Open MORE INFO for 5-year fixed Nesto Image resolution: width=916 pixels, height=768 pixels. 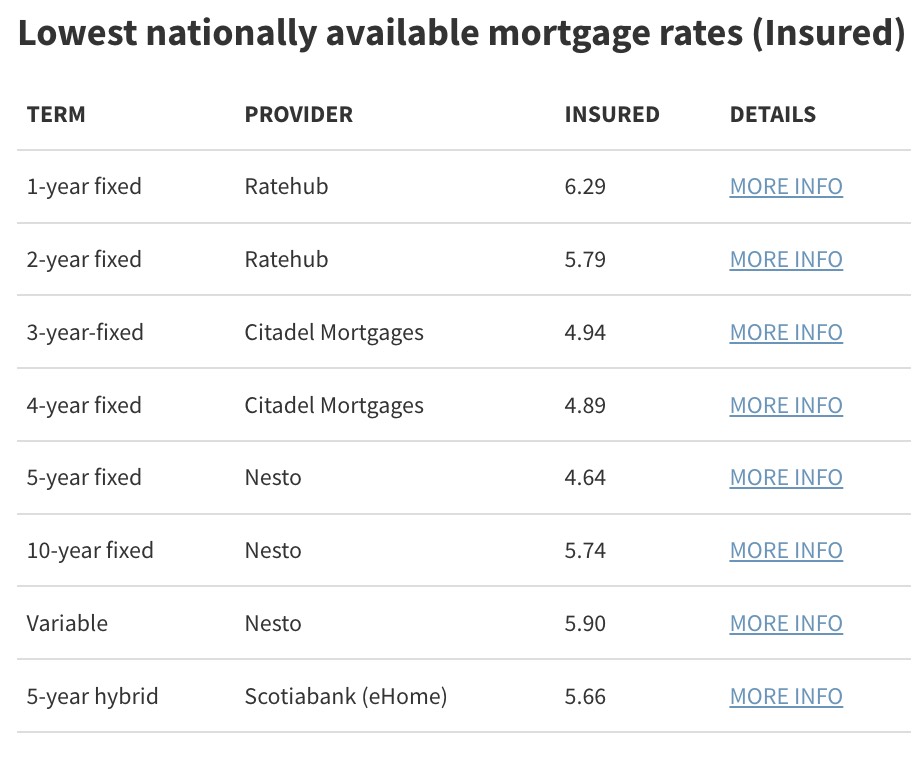pos(786,478)
